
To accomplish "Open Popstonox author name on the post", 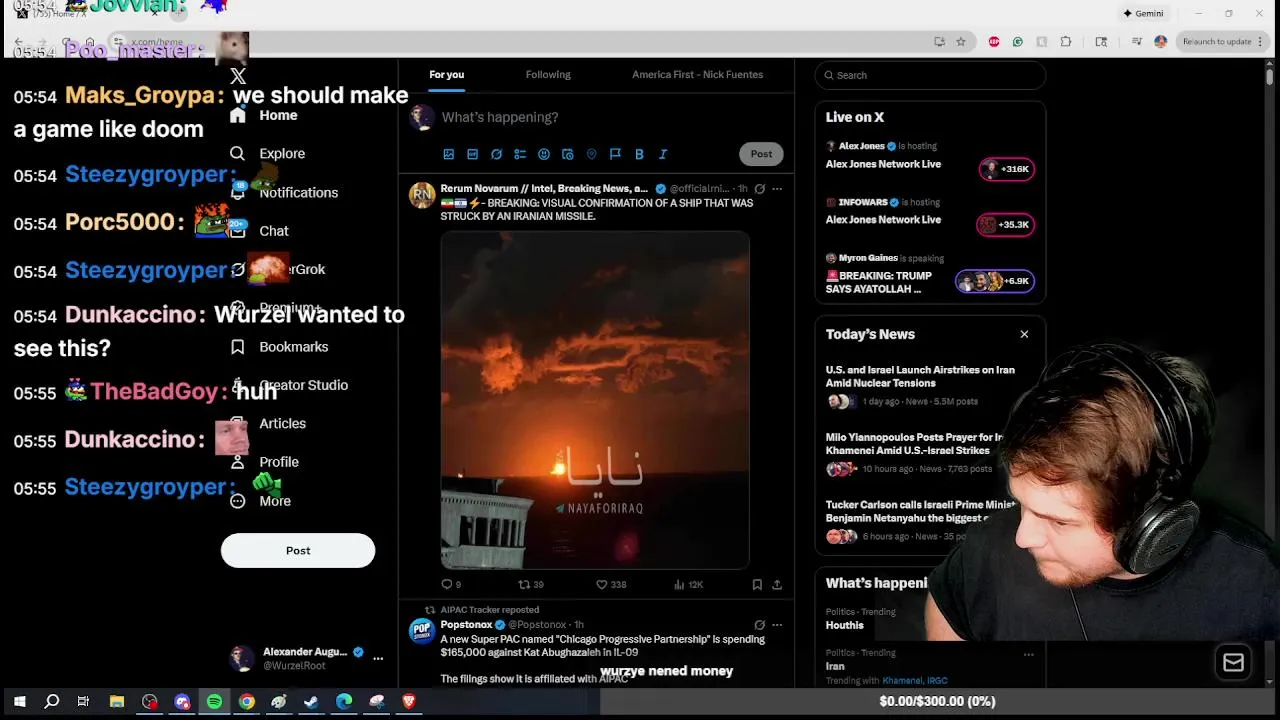I will [466, 625].
